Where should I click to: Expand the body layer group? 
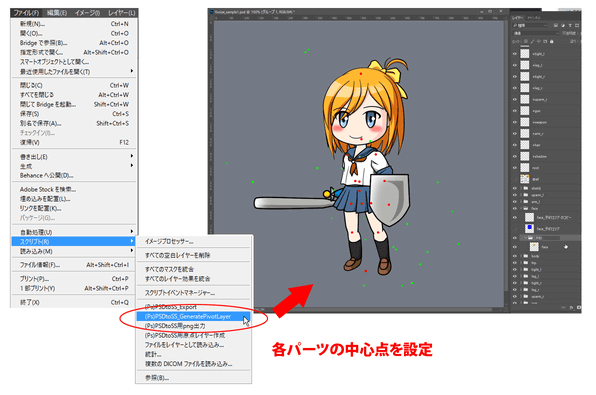pos(521,256)
